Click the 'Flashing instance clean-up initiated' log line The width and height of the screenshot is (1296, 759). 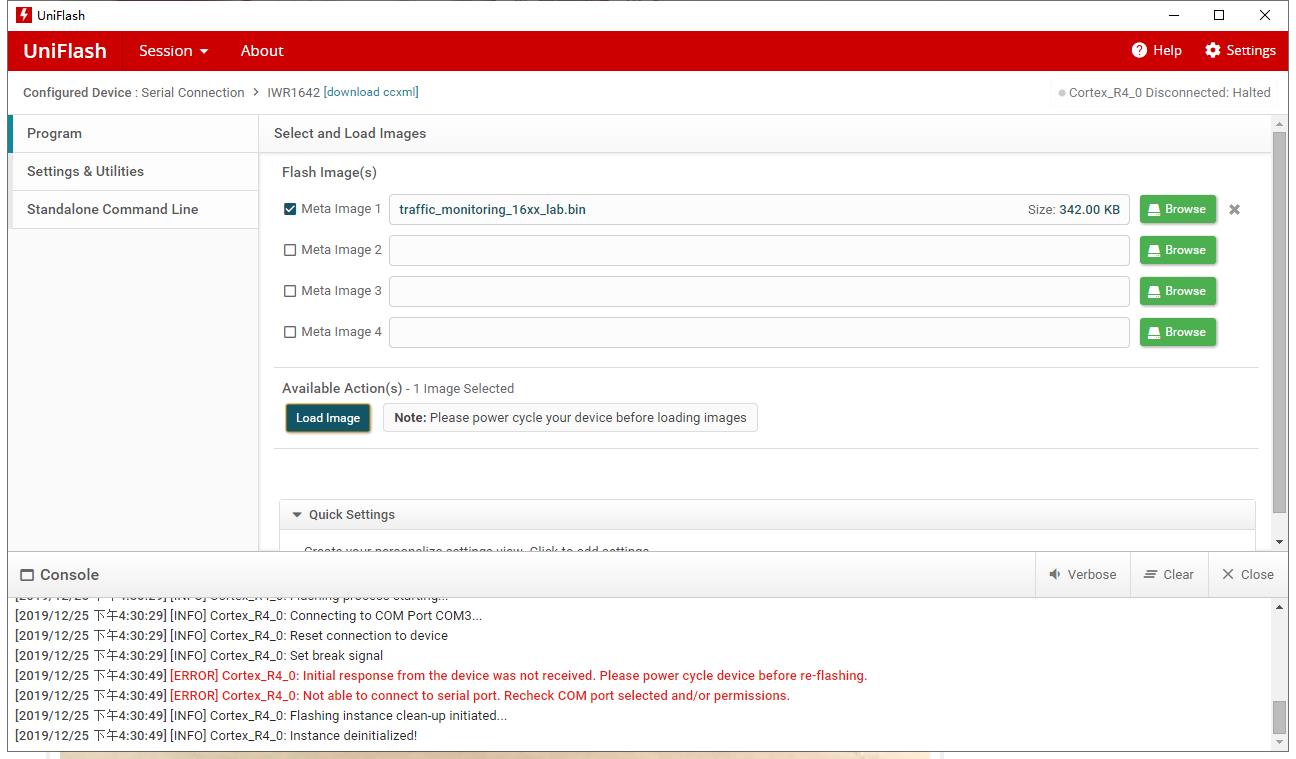tap(261, 716)
